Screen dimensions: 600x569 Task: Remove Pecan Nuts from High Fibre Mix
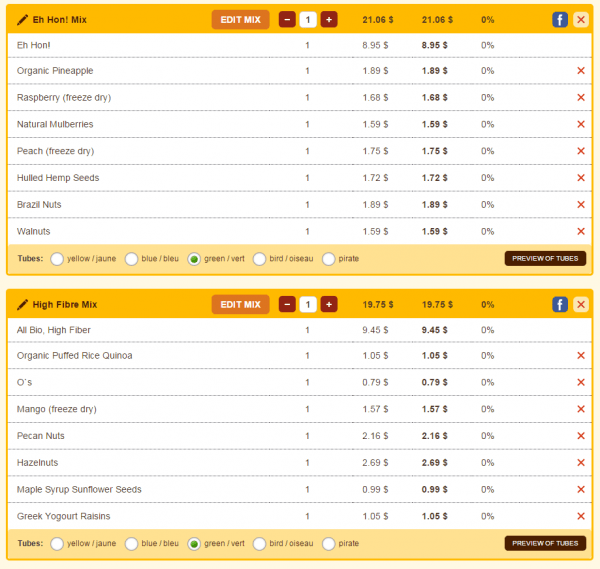tap(581, 436)
